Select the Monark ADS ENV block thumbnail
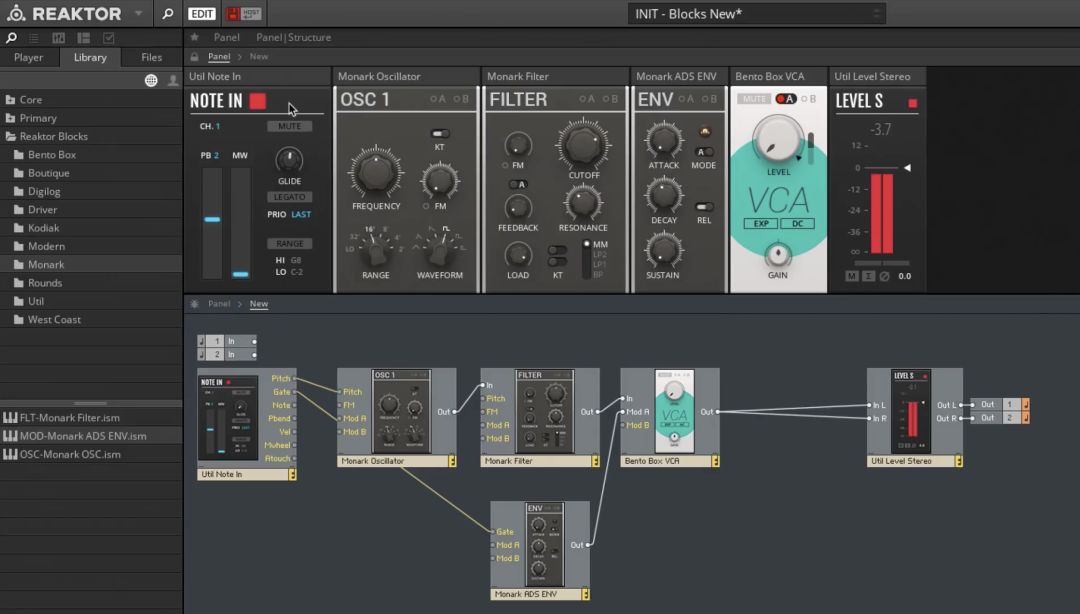The width and height of the screenshot is (1080, 614). pos(545,544)
